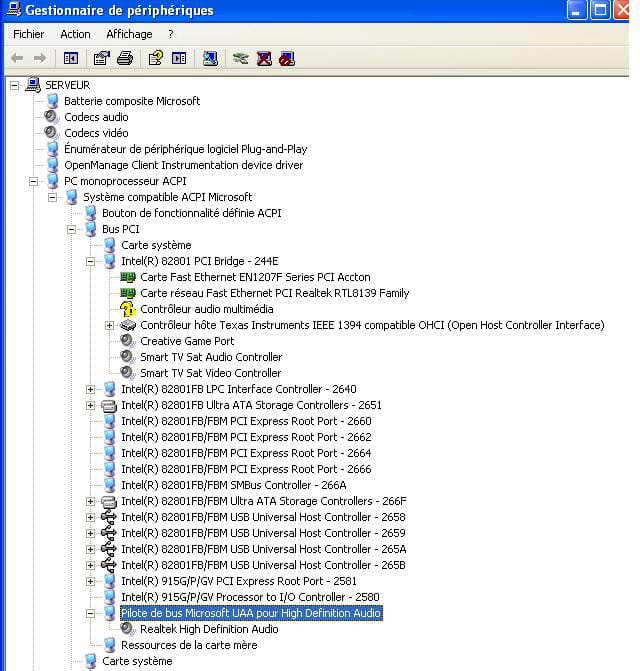Click the network card icon of Accton EN1207F
This screenshot has width=640, height=671.
[127, 277]
